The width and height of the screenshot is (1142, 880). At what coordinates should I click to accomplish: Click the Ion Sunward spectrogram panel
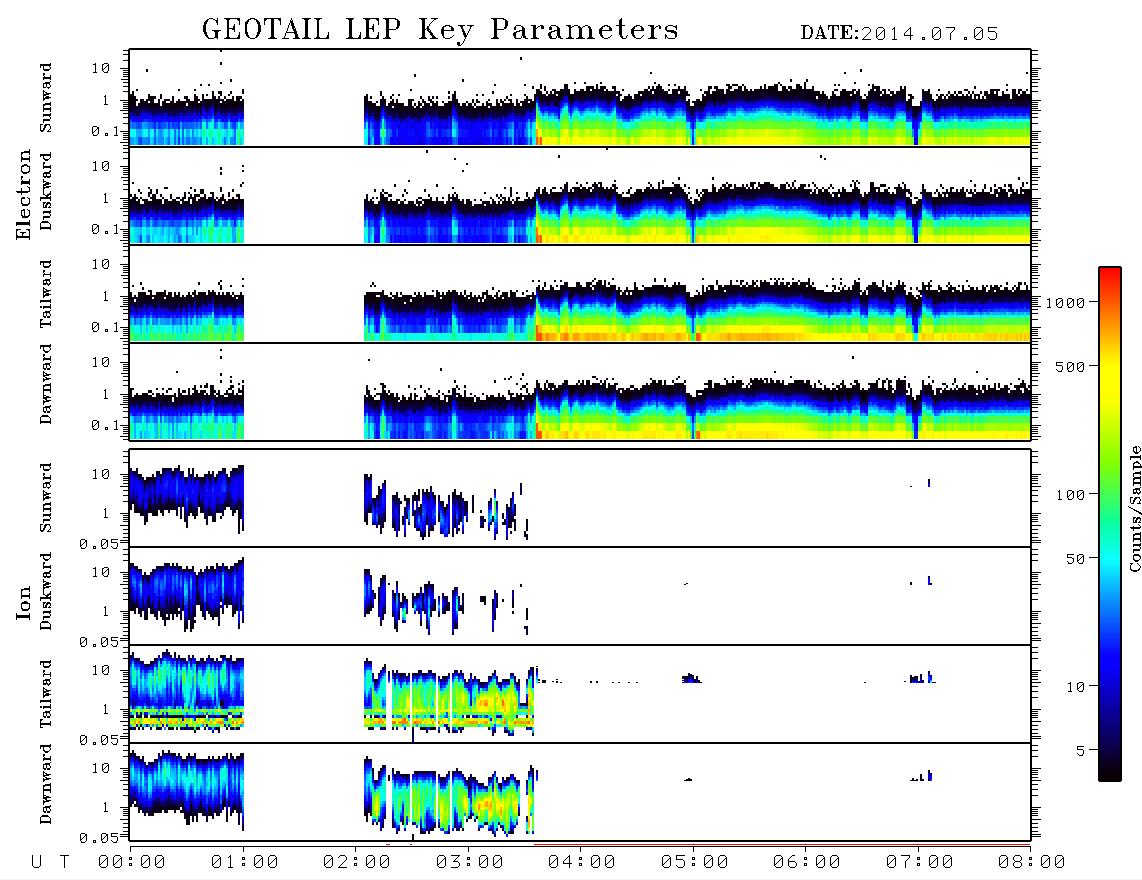coord(580,498)
